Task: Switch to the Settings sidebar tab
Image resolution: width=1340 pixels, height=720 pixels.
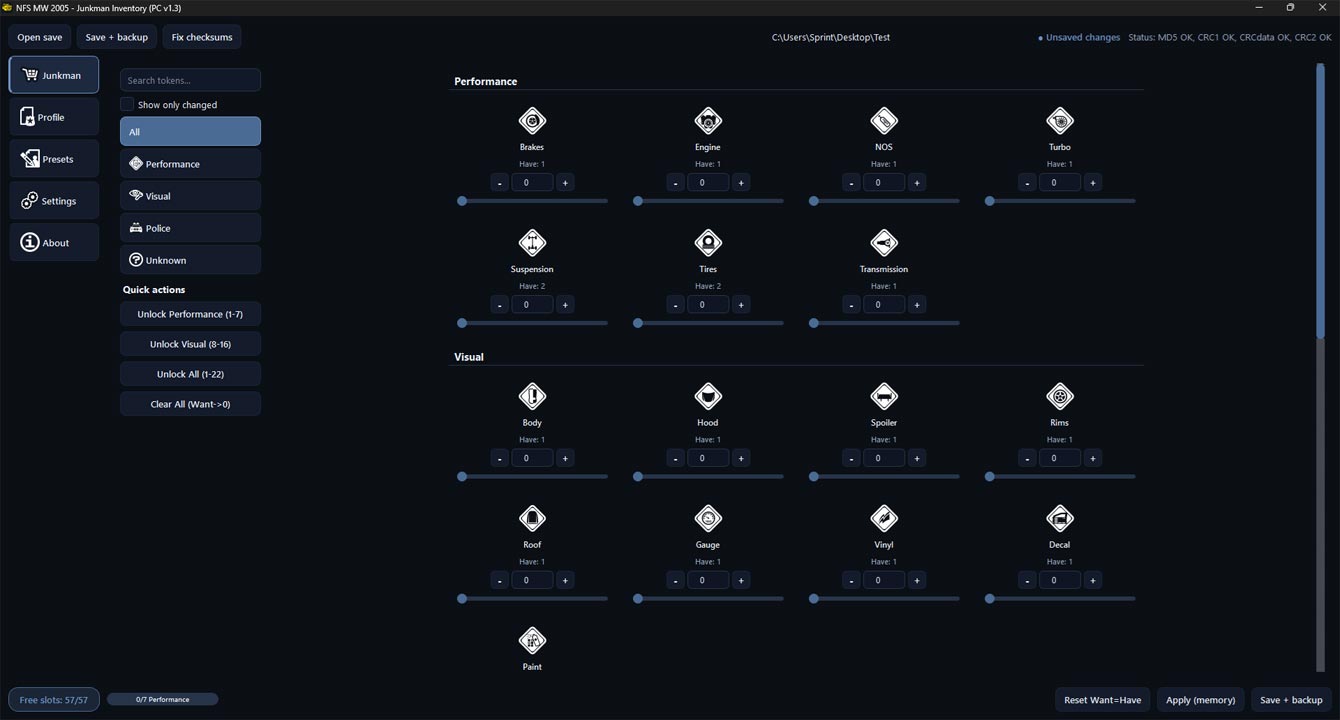Action: coord(54,201)
